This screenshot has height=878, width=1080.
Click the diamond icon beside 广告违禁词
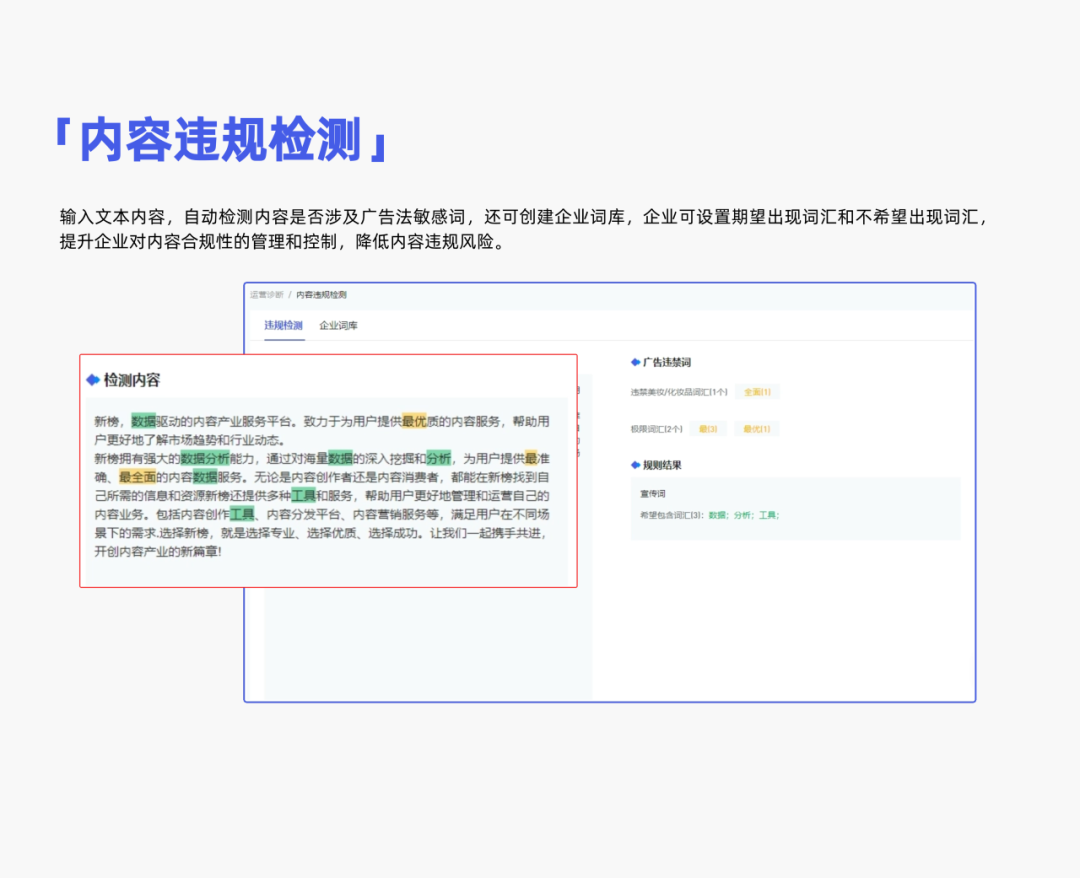coord(635,362)
